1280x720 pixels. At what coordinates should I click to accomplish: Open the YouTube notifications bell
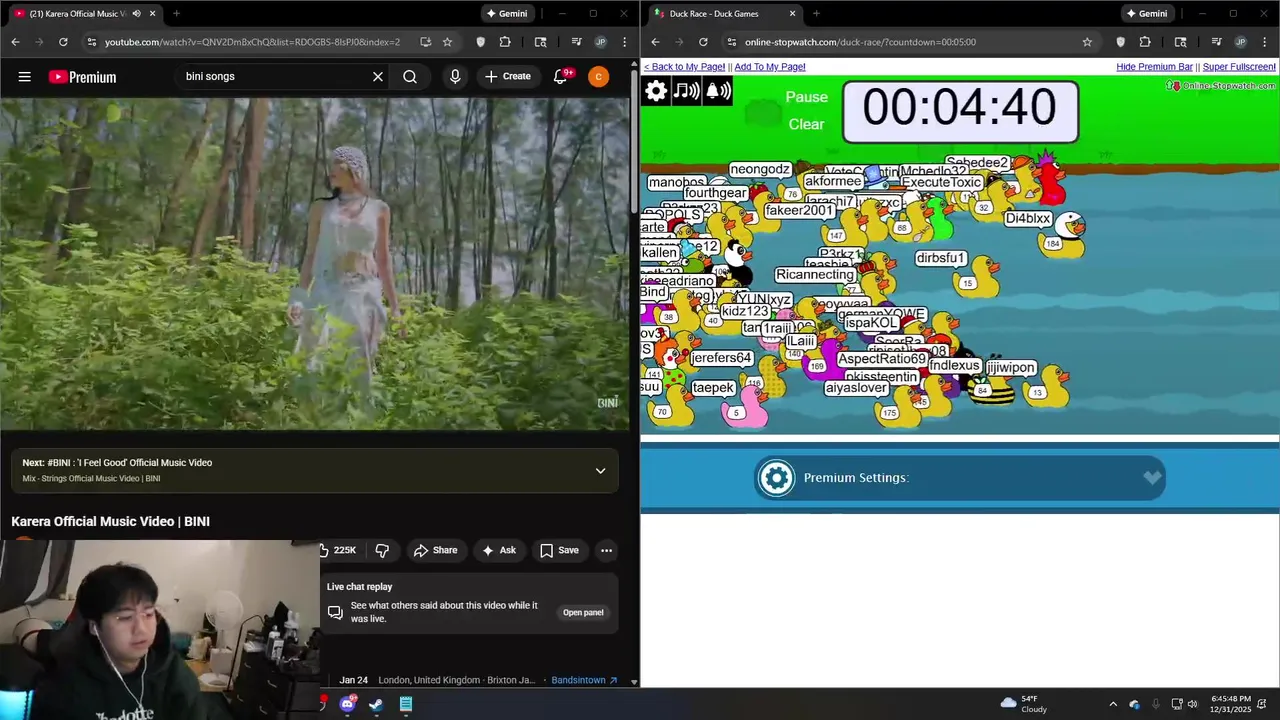pyautogui.click(x=561, y=77)
